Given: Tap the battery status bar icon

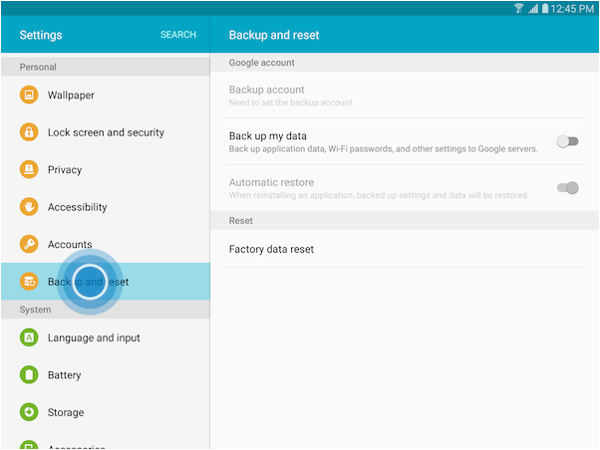Looking at the screenshot, I should (x=545, y=8).
